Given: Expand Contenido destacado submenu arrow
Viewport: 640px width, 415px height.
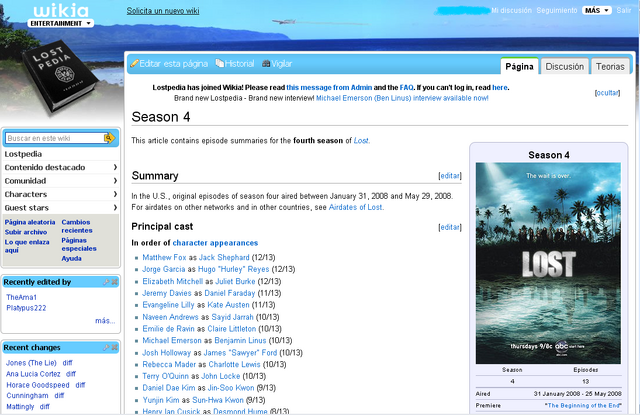Looking at the screenshot, I should click(115, 167).
